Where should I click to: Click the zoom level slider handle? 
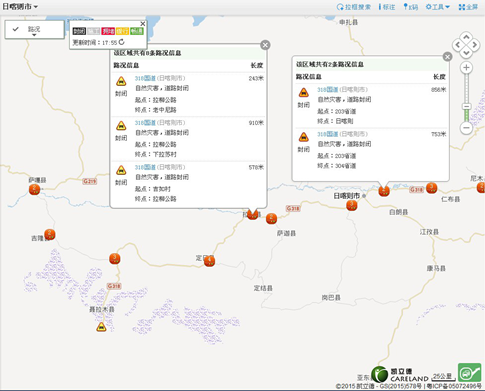click(466, 106)
